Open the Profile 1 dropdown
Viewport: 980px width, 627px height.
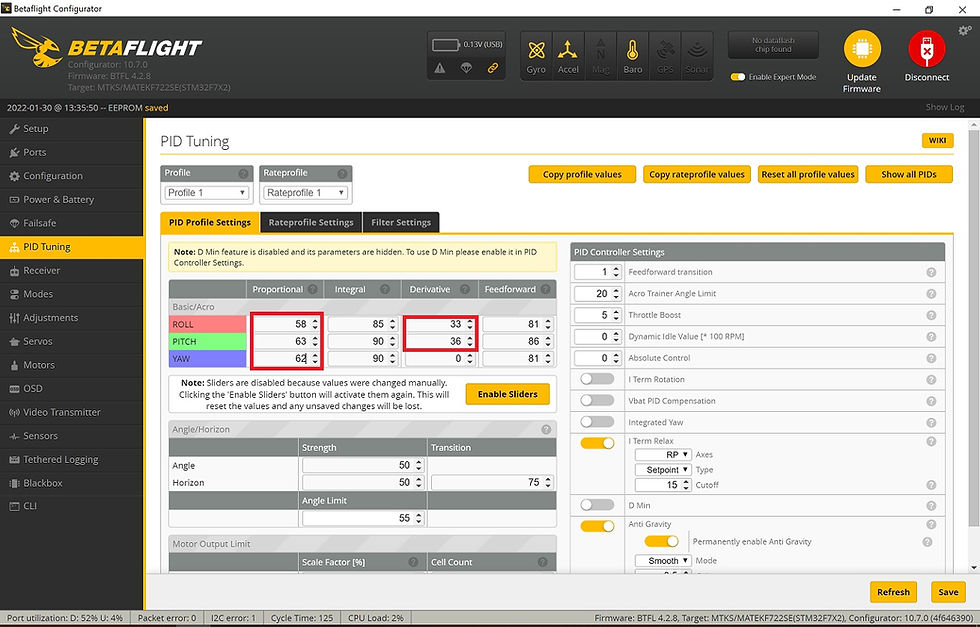[x=207, y=193]
